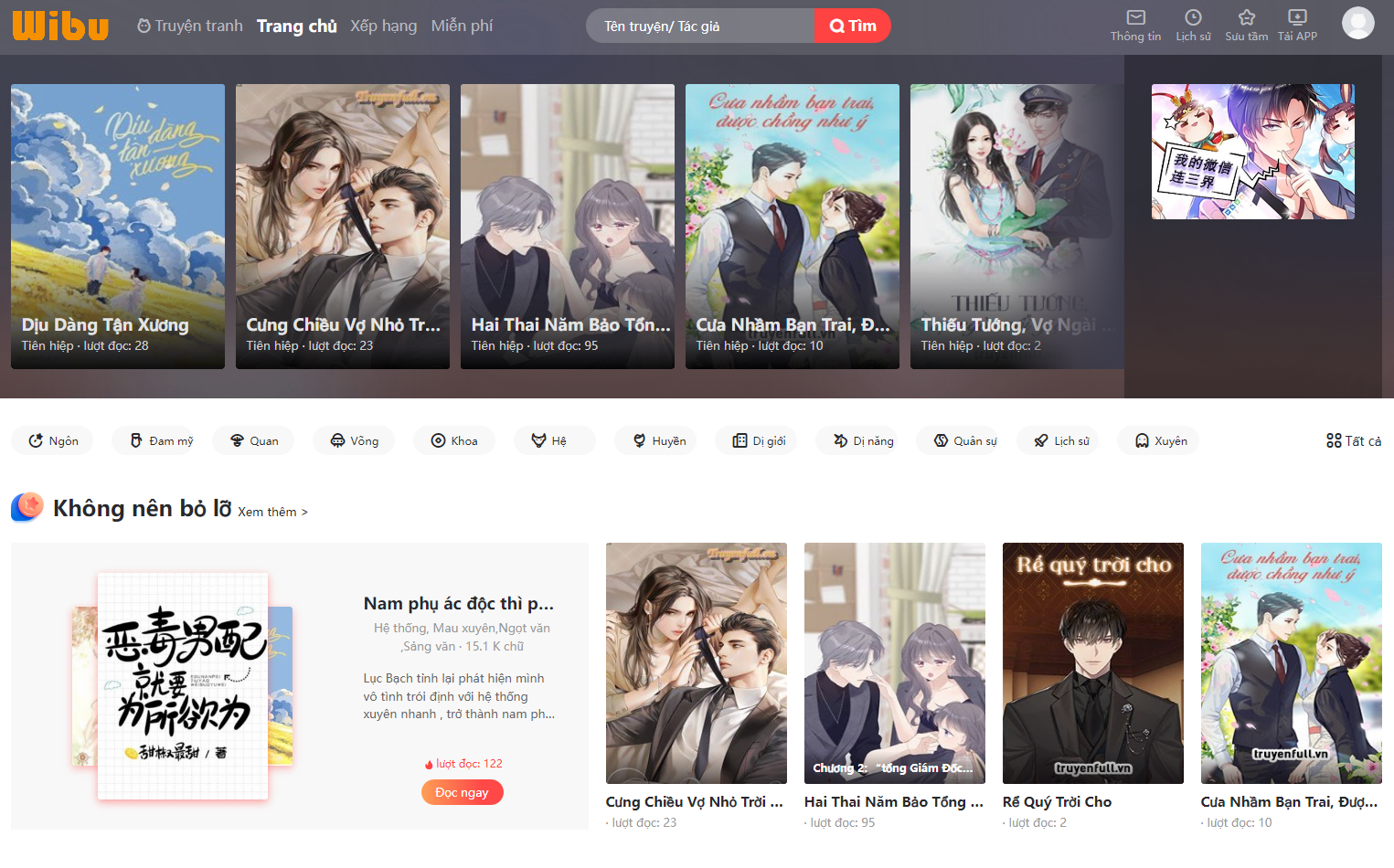Open Cưa Nhầm Bạn Trai card cover
Screen dimensions: 1394x868
1292,663
